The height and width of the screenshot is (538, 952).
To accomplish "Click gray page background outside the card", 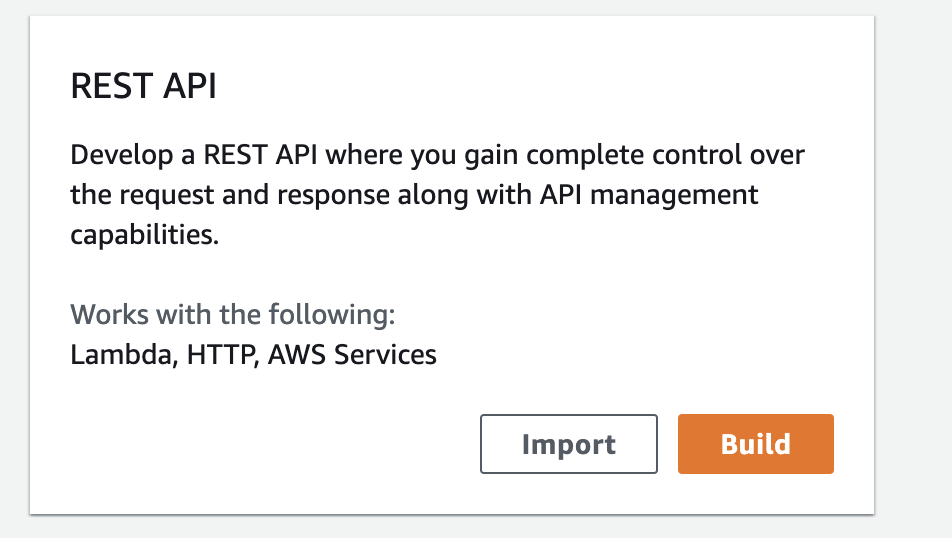I will tap(913, 267).
